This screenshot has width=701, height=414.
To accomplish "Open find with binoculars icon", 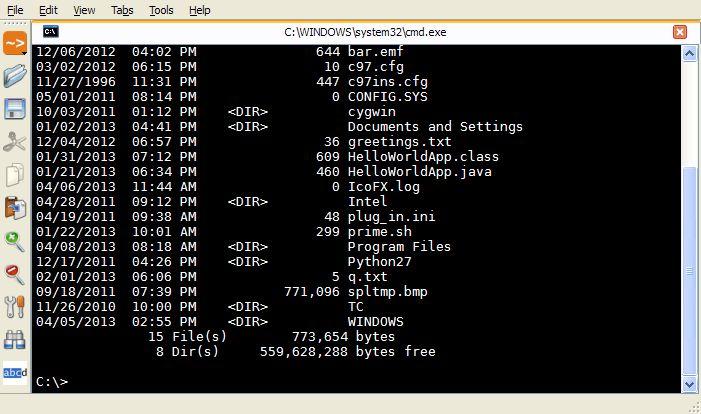I will tap(15, 340).
